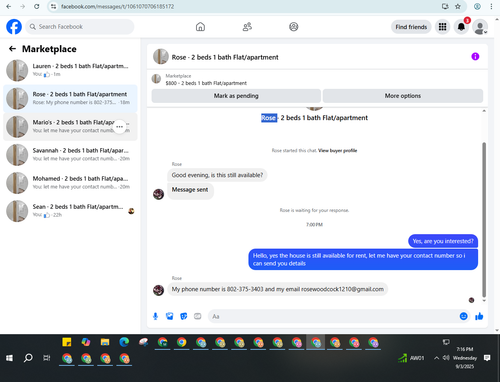Open the purple conversation information icon

click(x=475, y=57)
